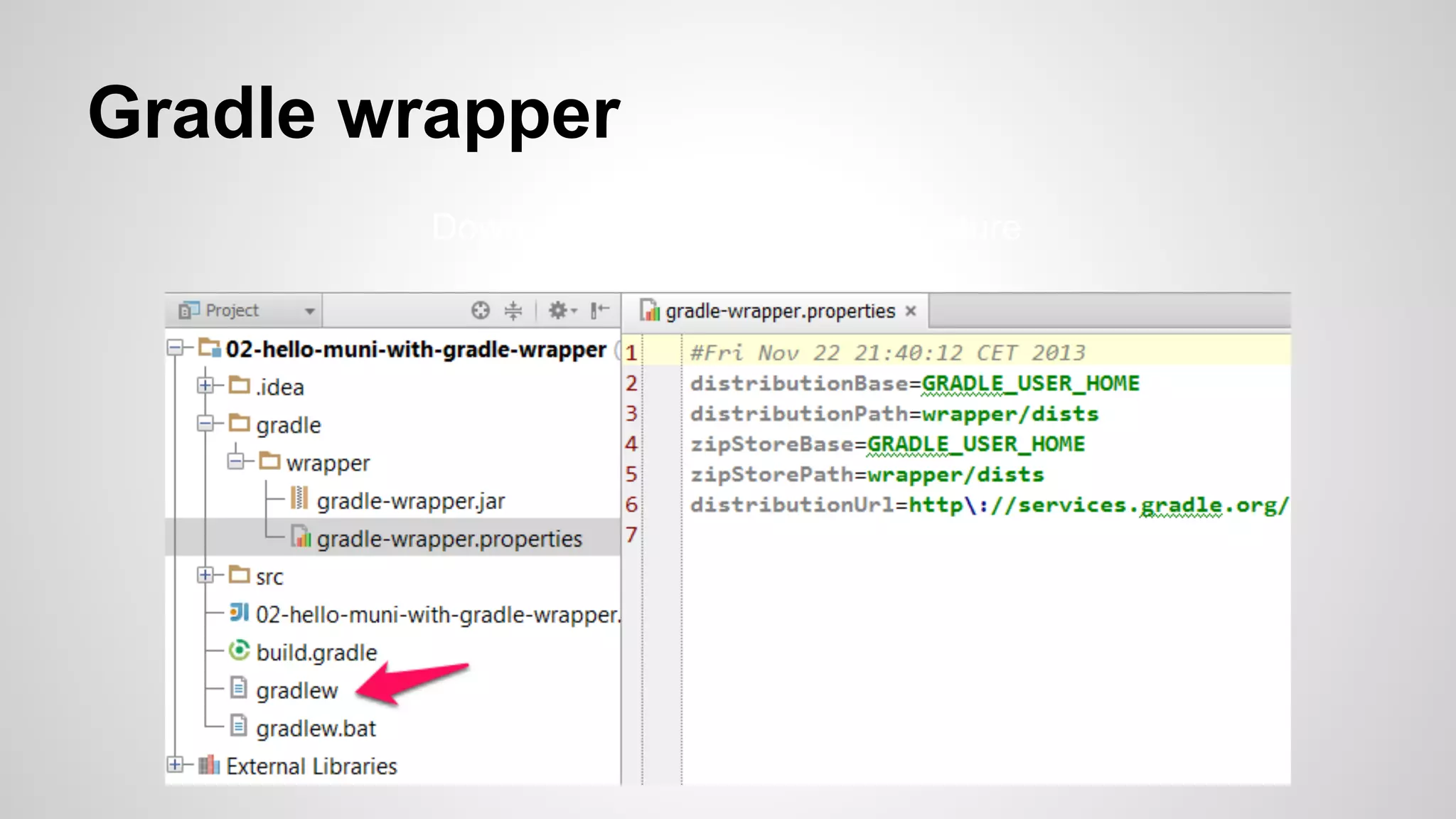
Task: Collapse the wrapper folder node
Action: click(235, 462)
